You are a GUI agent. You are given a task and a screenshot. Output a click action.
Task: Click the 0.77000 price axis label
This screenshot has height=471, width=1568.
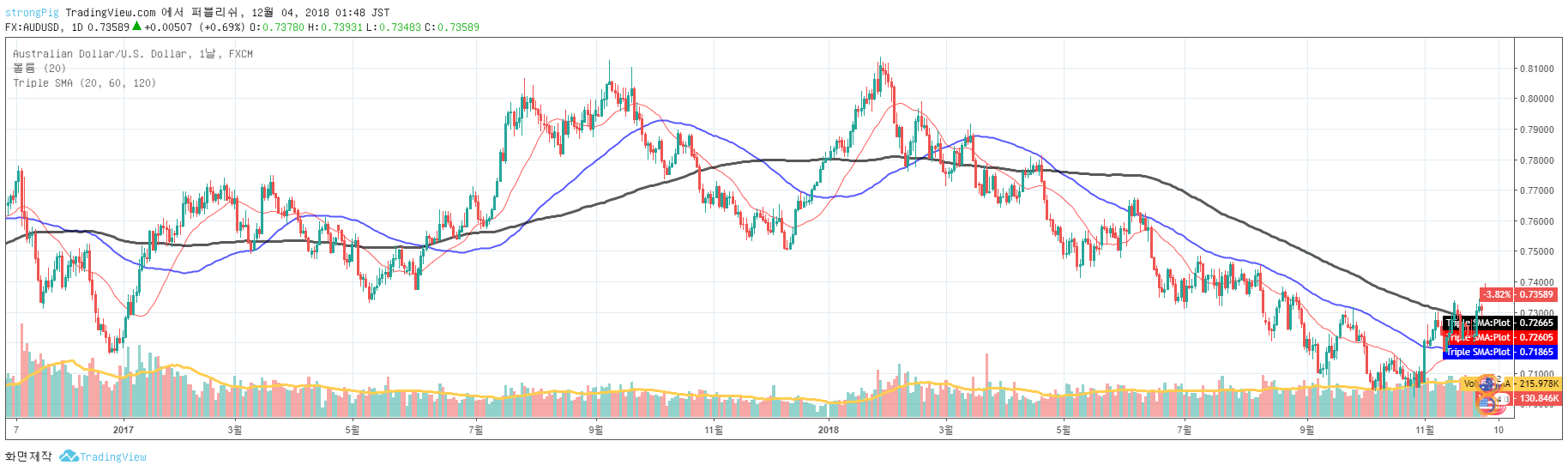tap(1537, 190)
